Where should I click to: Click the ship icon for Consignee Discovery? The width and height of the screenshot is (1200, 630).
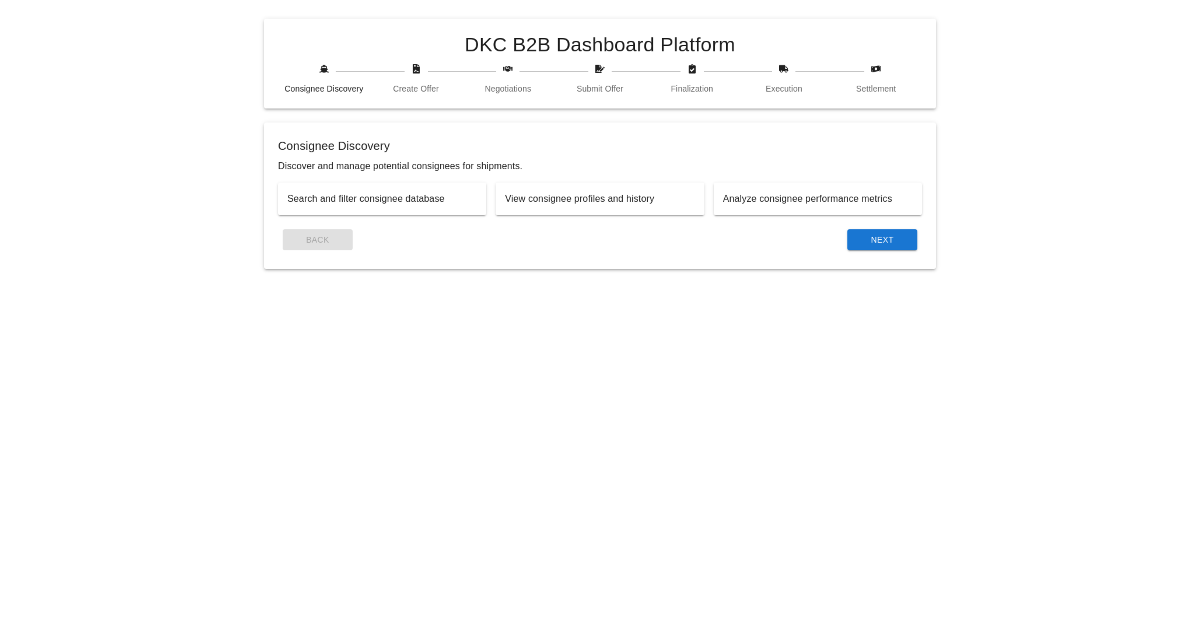pyautogui.click(x=324, y=69)
